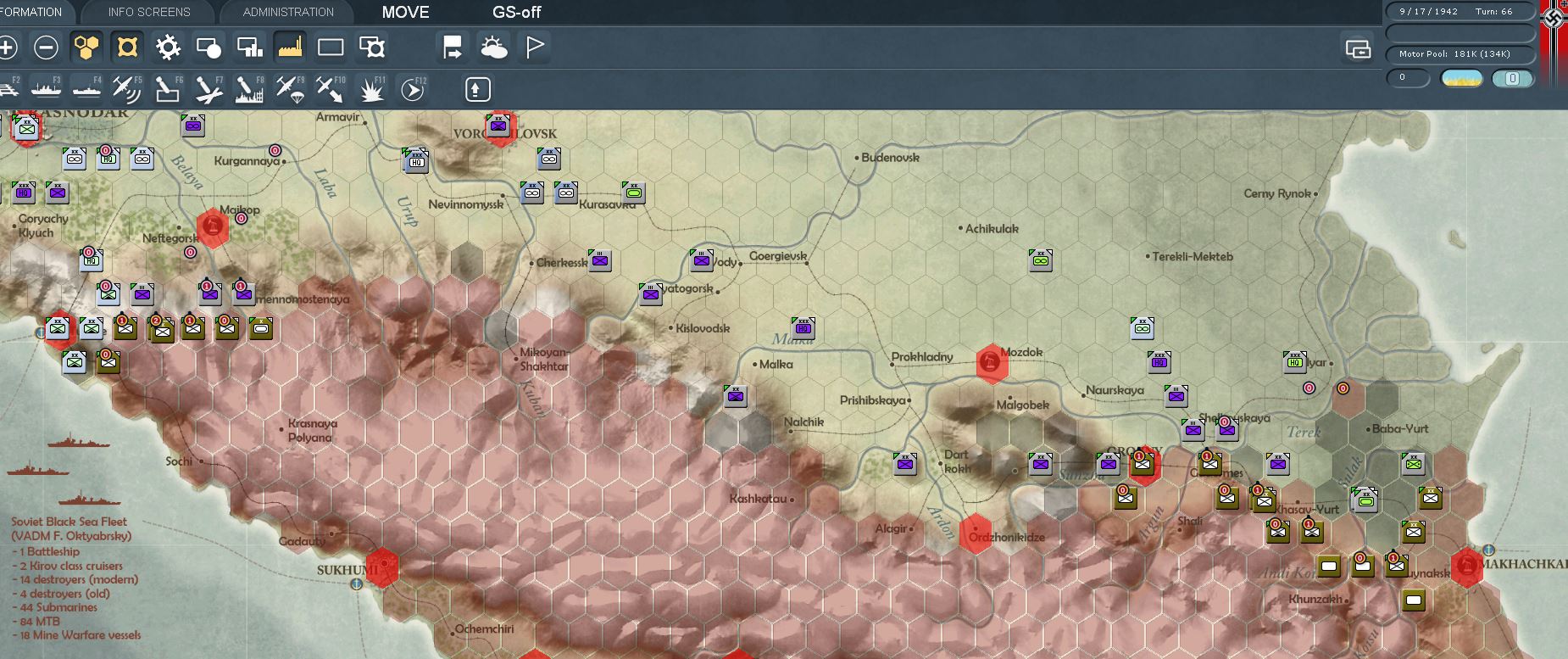Select the F3 naval transport mode
Image resolution: width=1568 pixels, height=659 pixels.
point(46,89)
